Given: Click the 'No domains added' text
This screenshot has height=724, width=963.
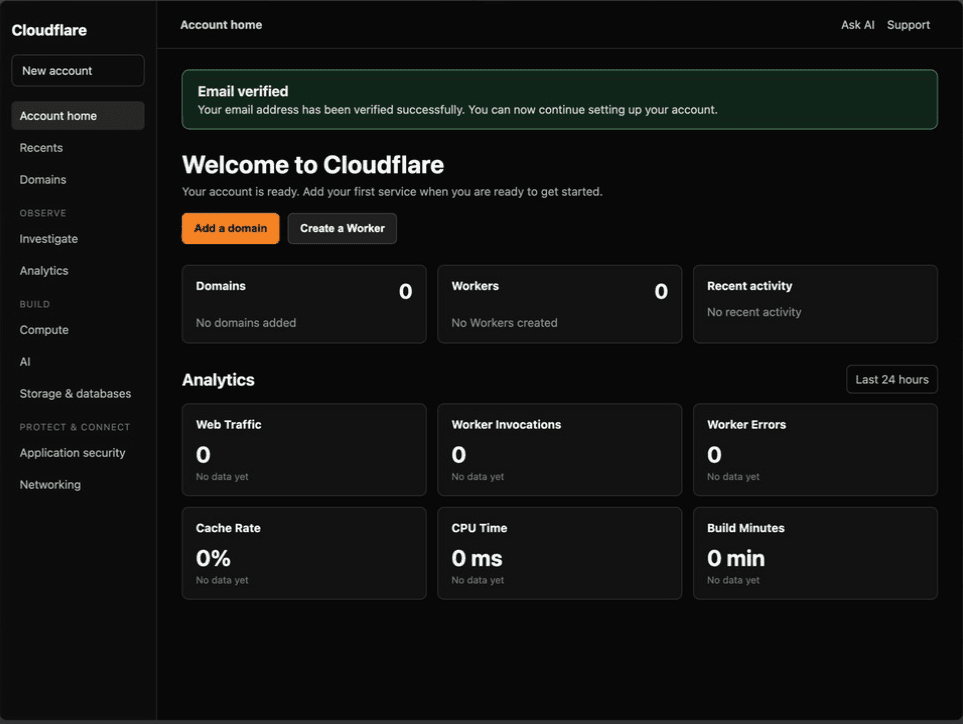Looking at the screenshot, I should pos(246,322).
